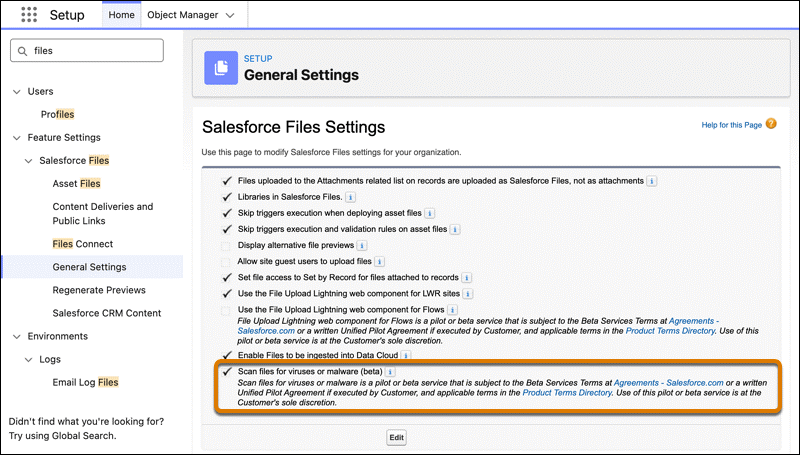Click info icon next to Display alternative file previews

coord(361,245)
